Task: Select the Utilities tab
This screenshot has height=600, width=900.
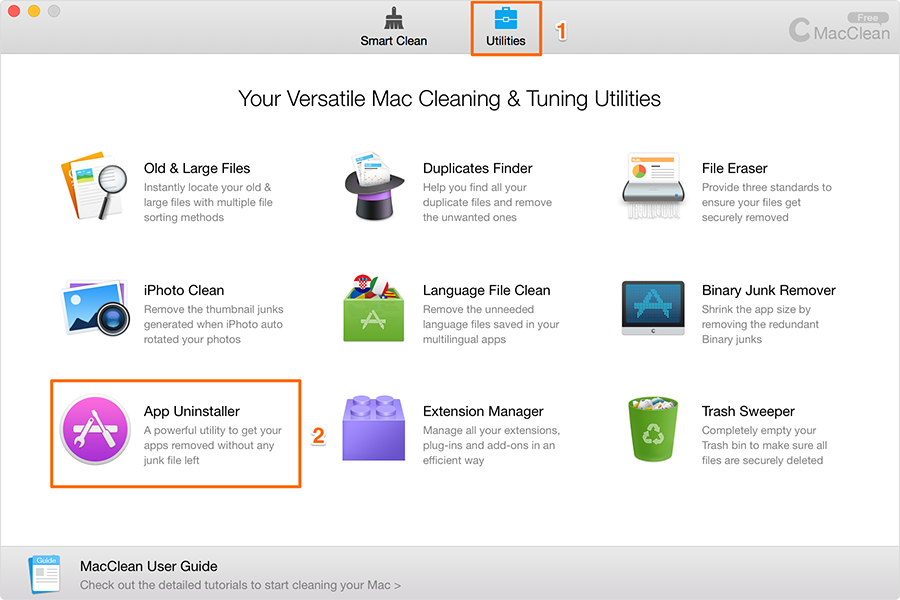Action: (x=506, y=28)
